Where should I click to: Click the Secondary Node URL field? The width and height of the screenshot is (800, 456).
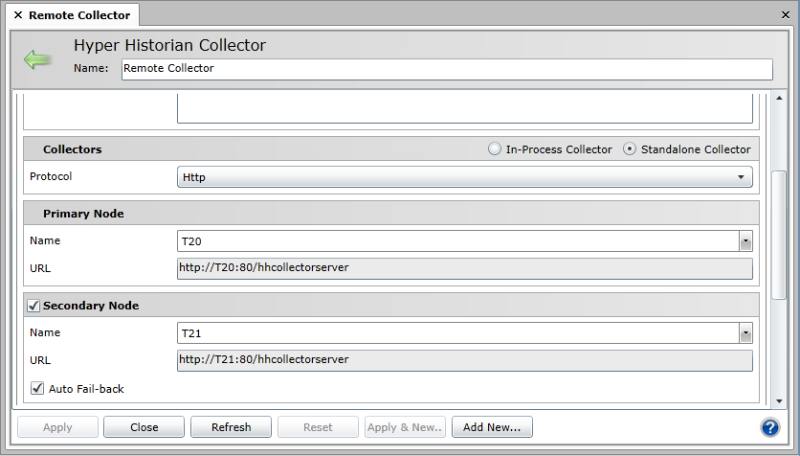click(x=464, y=359)
